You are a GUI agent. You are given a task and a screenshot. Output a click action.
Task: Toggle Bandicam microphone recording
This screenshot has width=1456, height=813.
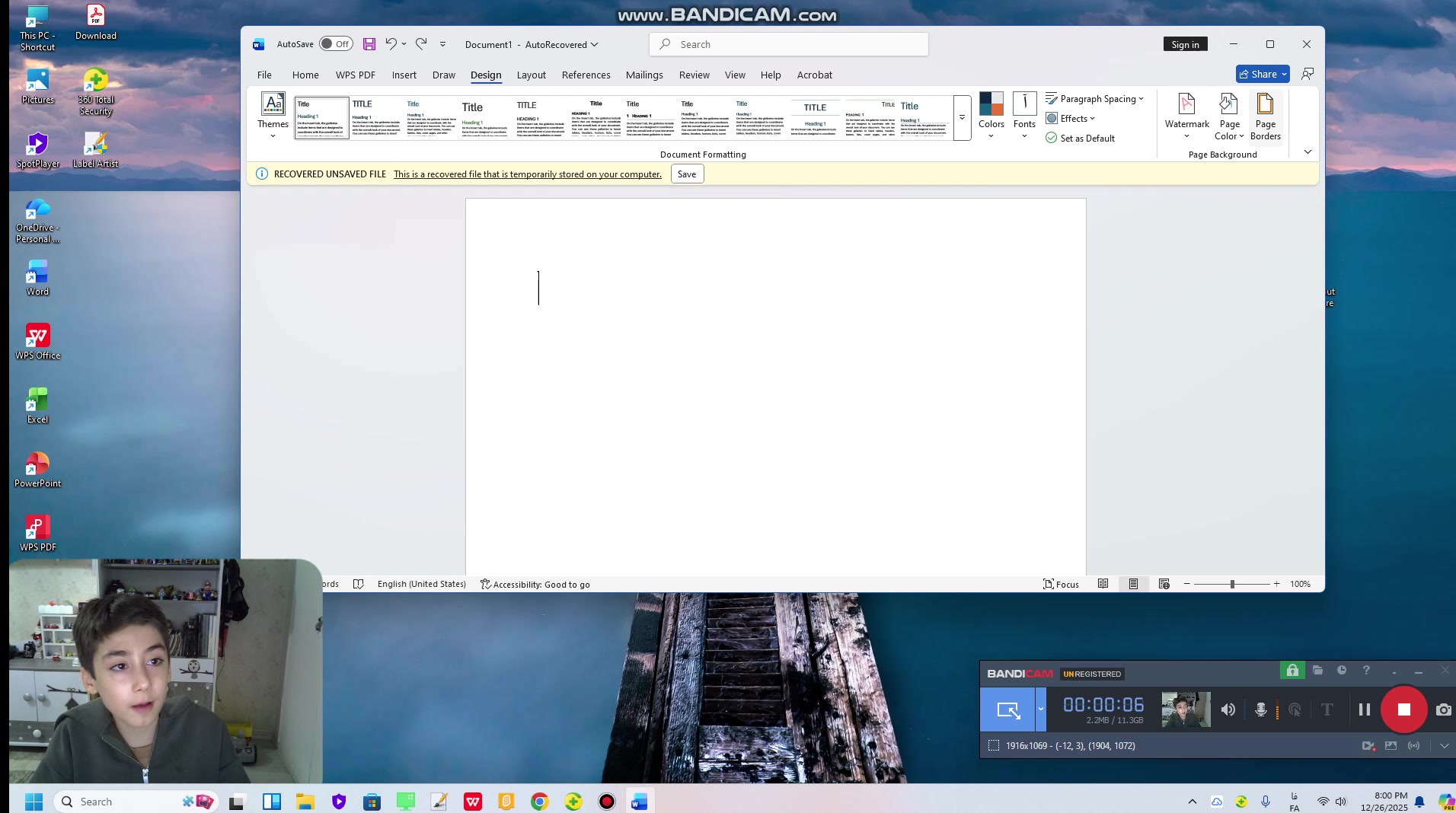coord(1261,709)
